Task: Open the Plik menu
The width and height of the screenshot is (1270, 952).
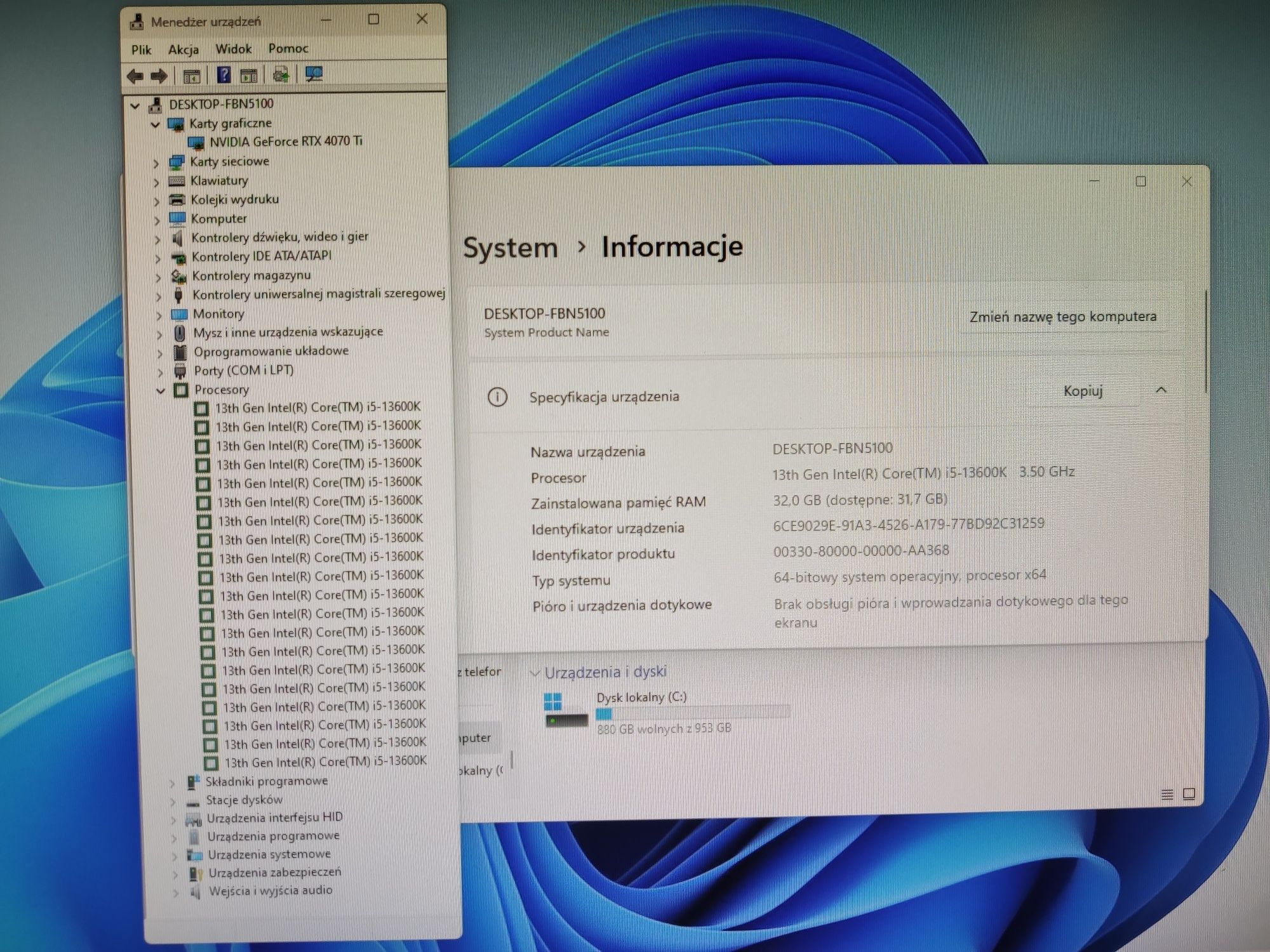Action: click(141, 50)
